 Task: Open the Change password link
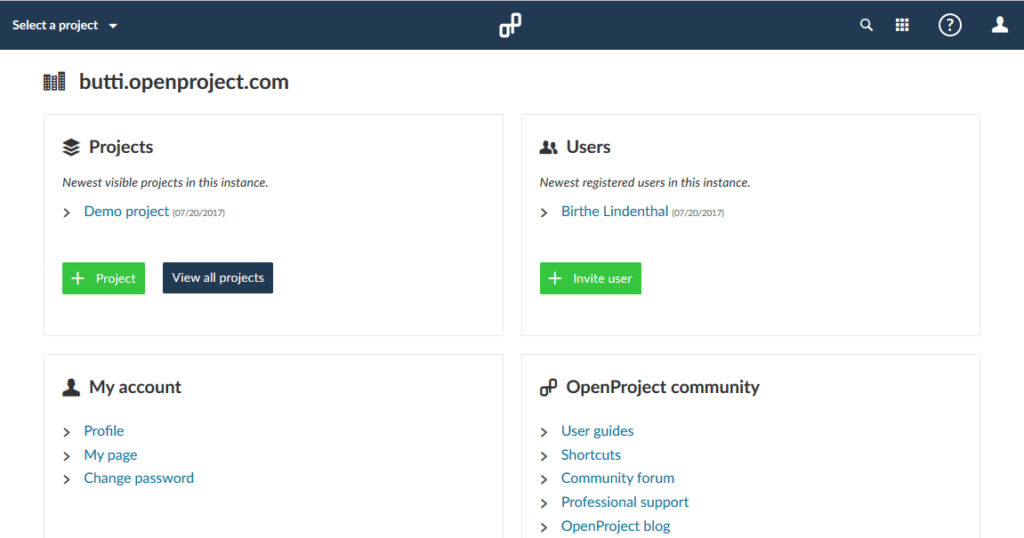click(139, 478)
